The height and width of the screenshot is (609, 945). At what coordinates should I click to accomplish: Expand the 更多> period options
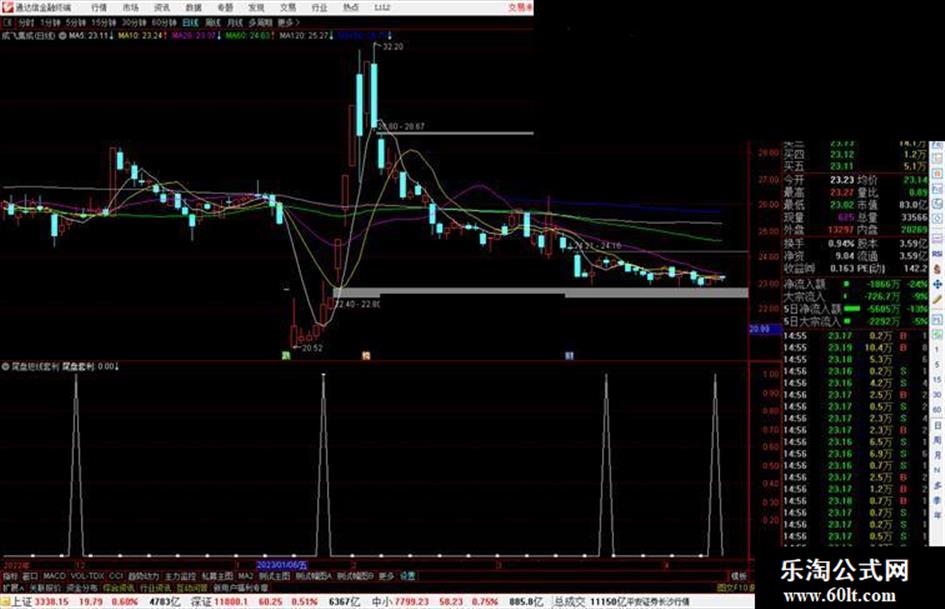289,23
